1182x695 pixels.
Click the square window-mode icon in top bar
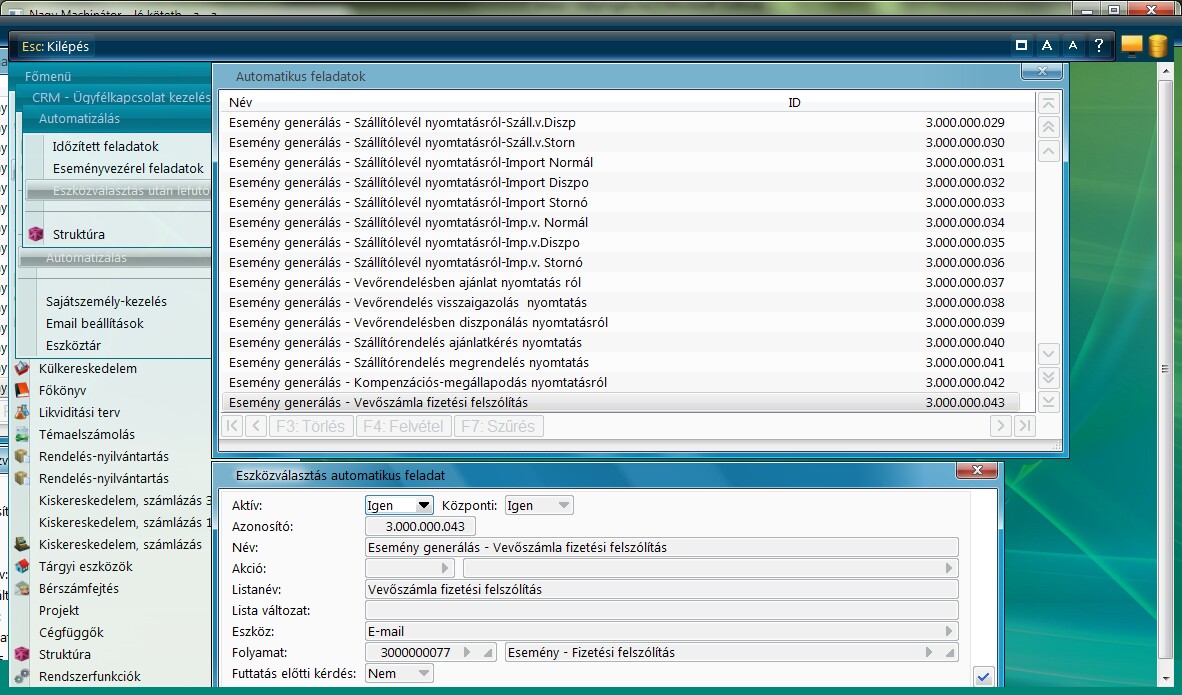(1021, 45)
